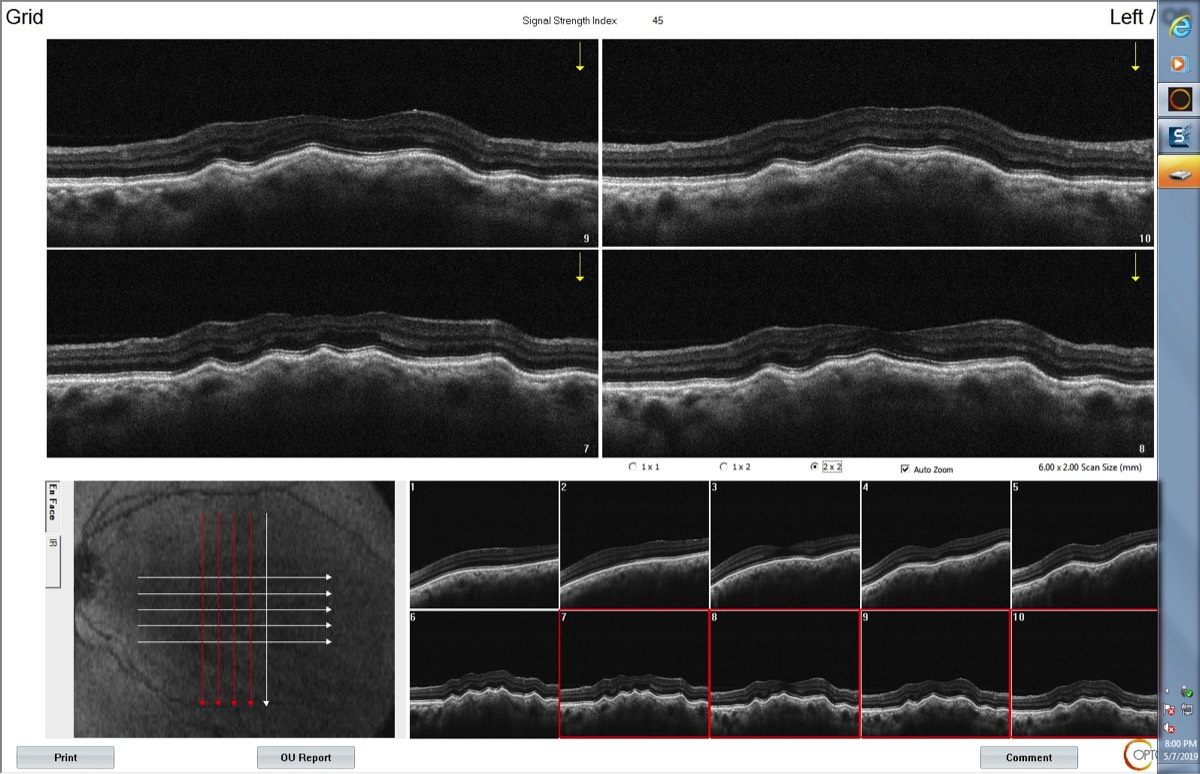Select the 2 x 2 layout radio button

pos(814,467)
